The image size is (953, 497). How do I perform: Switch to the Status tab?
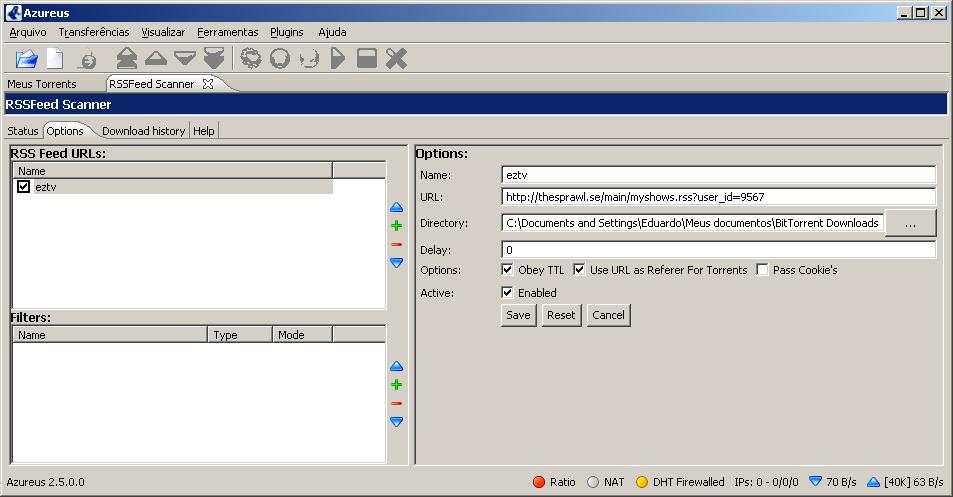23,131
